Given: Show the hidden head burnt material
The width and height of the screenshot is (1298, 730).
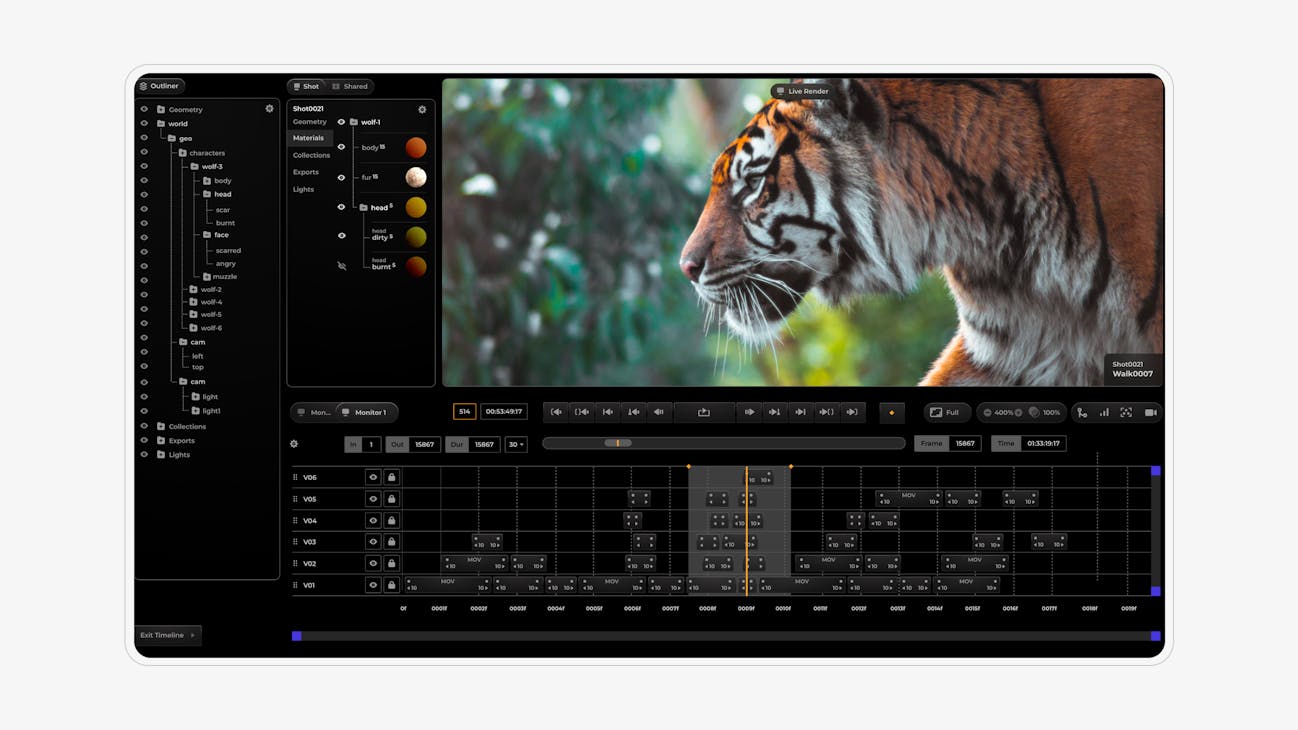Looking at the screenshot, I should (342, 266).
